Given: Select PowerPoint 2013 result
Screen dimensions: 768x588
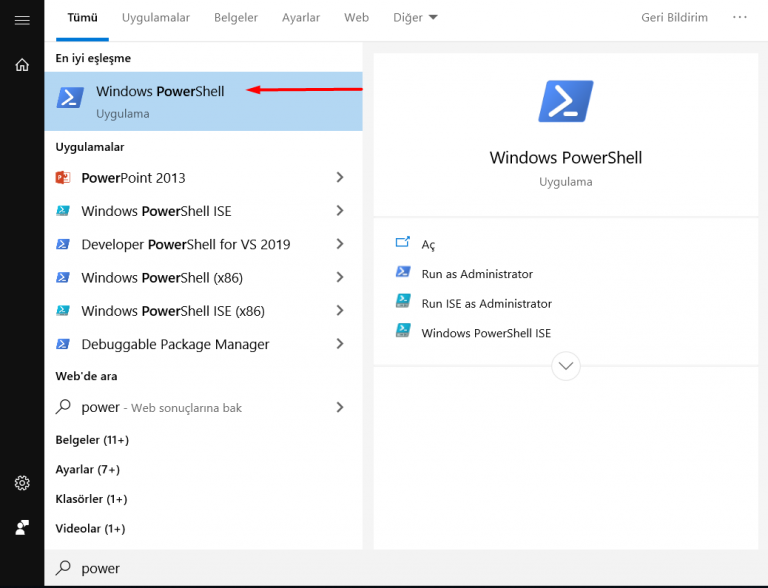Looking at the screenshot, I should [x=203, y=177].
